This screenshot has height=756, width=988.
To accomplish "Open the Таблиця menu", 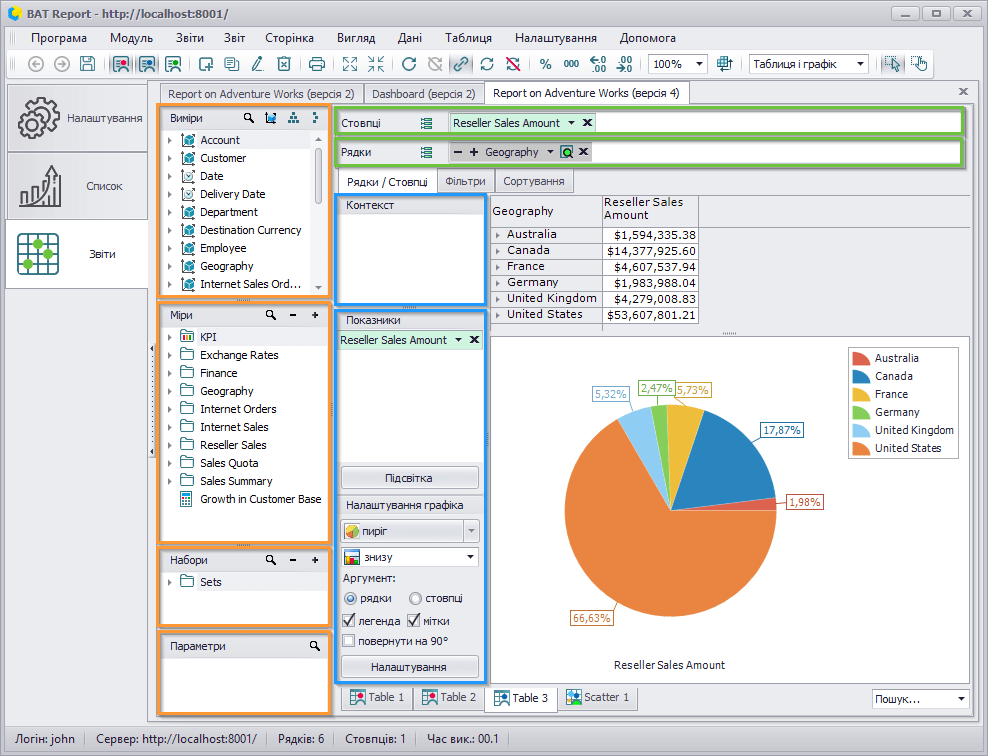I will coord(468,38).
